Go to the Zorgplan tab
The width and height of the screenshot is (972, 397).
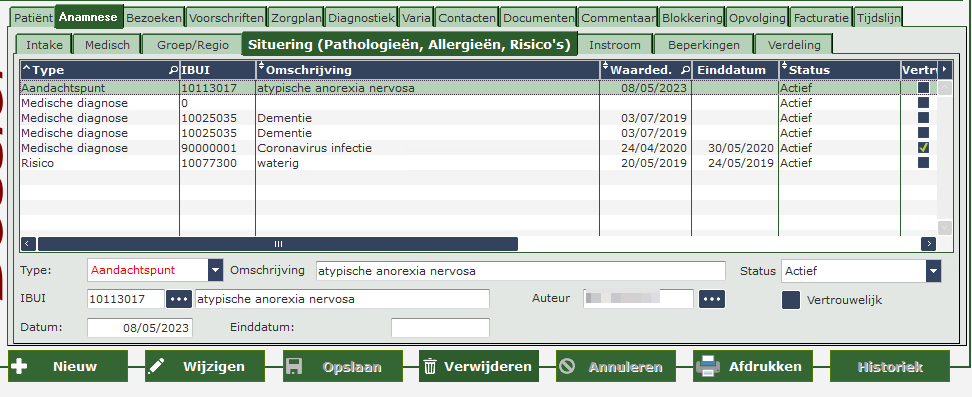pos(296,18)
